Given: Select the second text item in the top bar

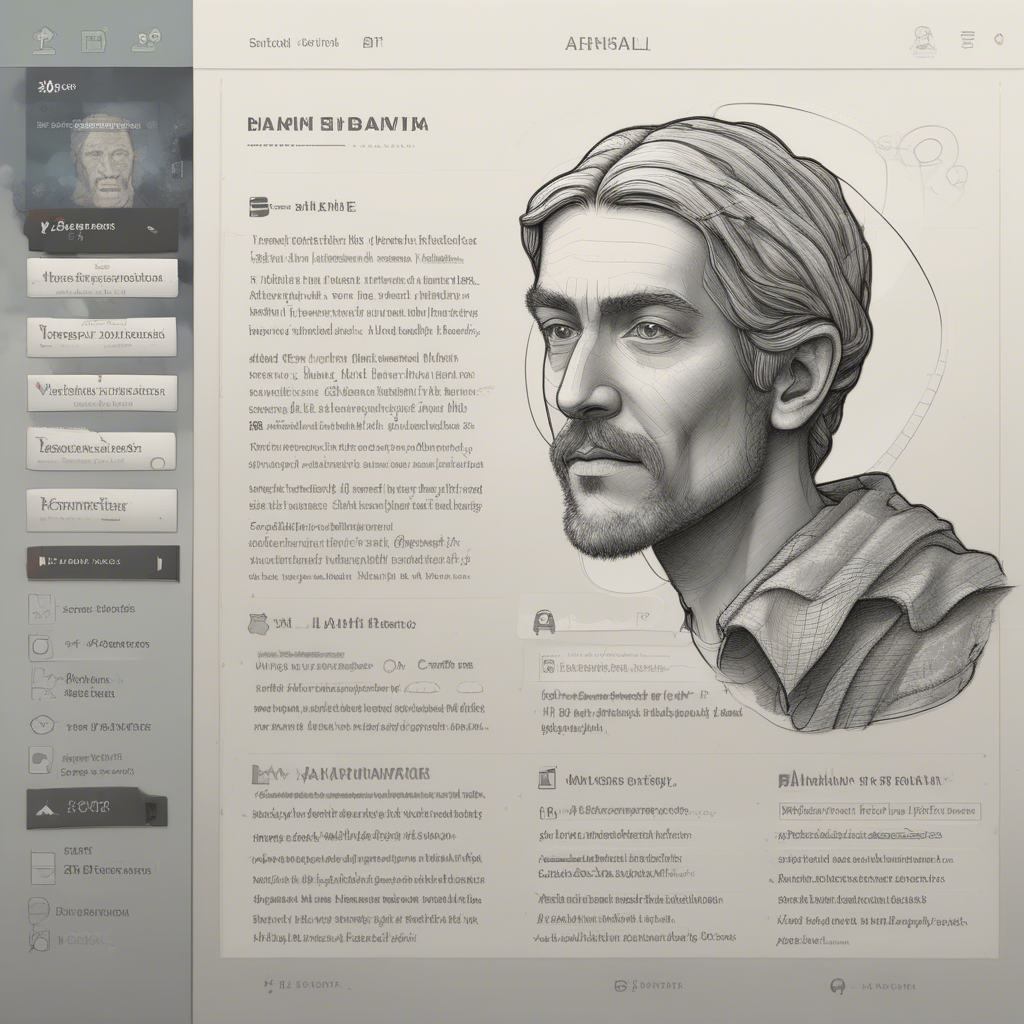Looking at the screenshot, I should pos(318,43).
